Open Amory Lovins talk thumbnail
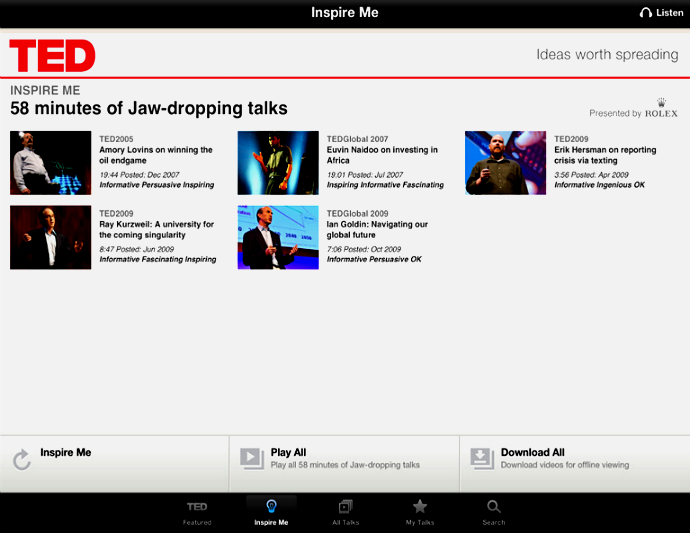The width and height of the screenshot is (690, 533). [x=51, y=162]
